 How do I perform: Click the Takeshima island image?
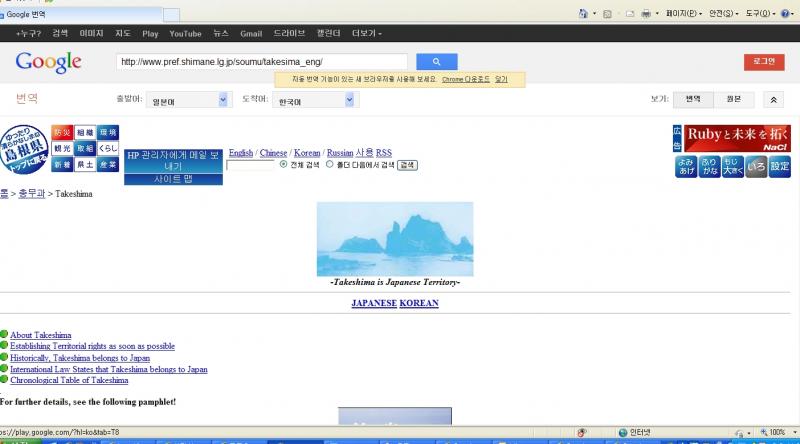pos(395,239)
